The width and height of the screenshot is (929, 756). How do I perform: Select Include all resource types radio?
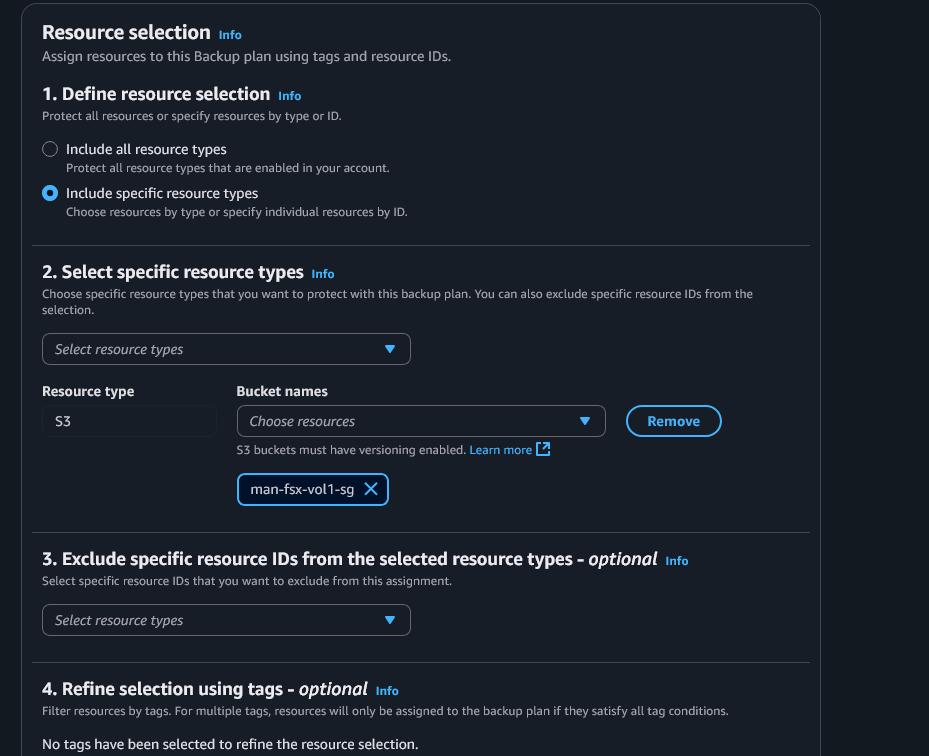click(50, 149)
